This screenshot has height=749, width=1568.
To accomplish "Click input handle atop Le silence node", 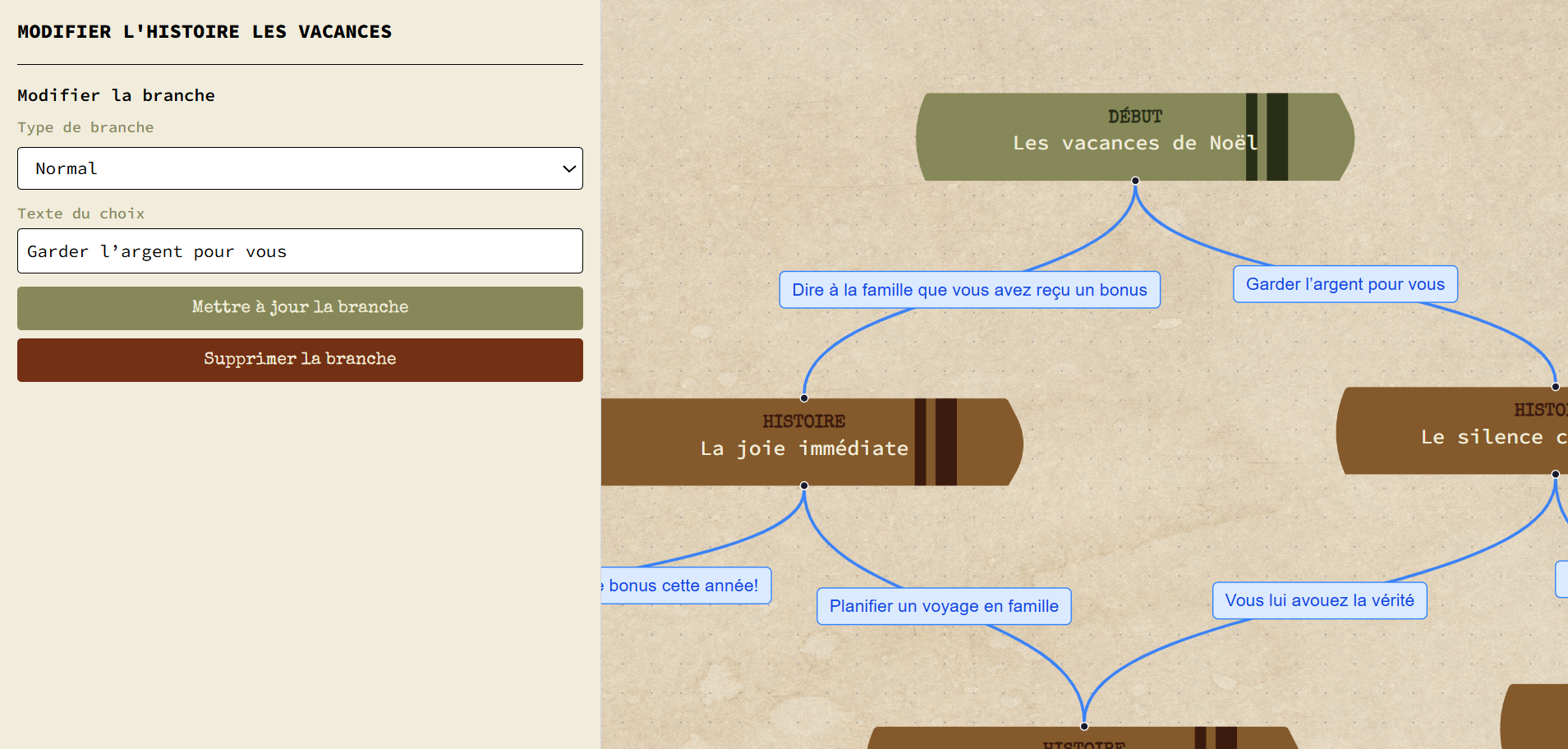I will point(1555,387).
